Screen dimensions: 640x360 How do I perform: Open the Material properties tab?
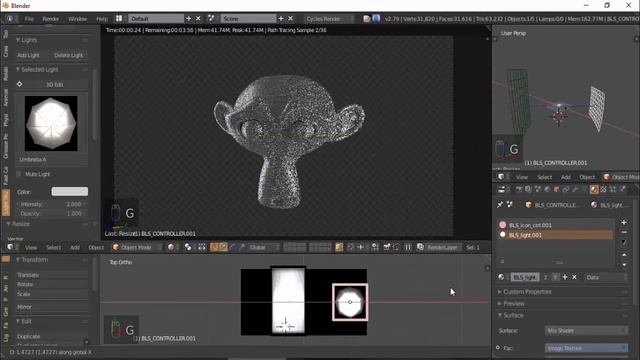(x=594, y=189)
